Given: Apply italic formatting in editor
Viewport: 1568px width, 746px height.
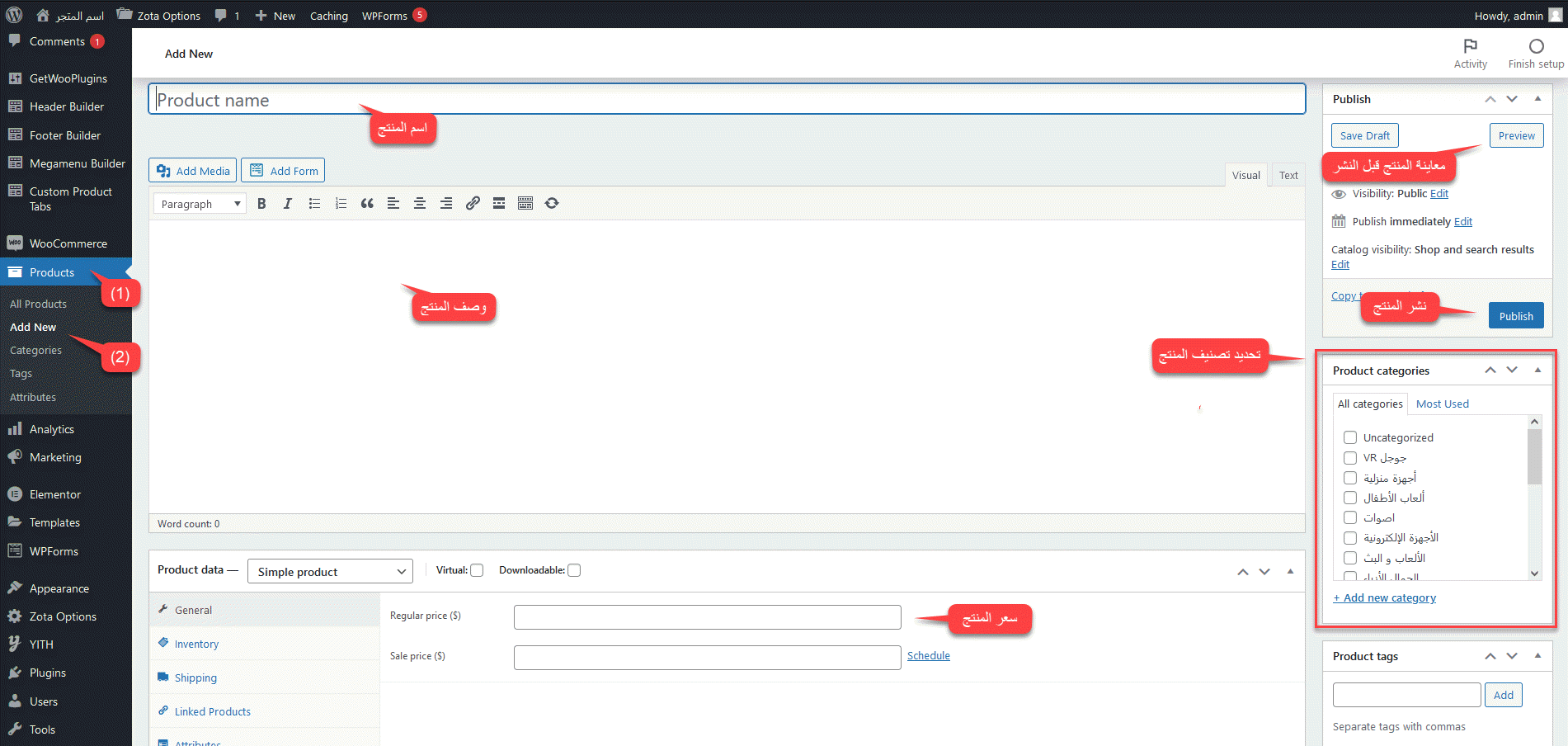Looking at the screenshot, I should coord(287,204).
